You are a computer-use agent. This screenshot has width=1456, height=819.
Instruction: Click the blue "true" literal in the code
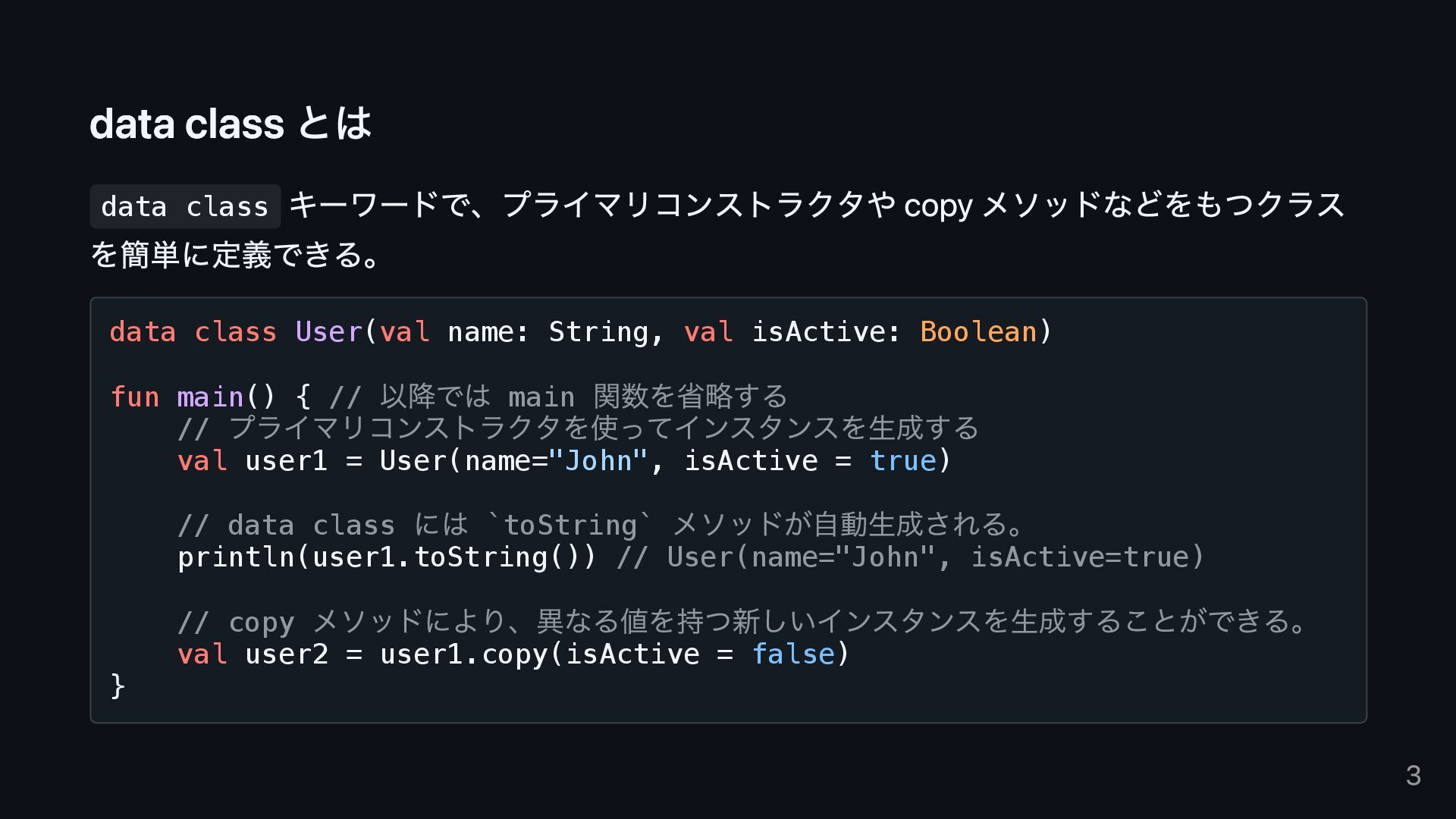click(902, 461)
